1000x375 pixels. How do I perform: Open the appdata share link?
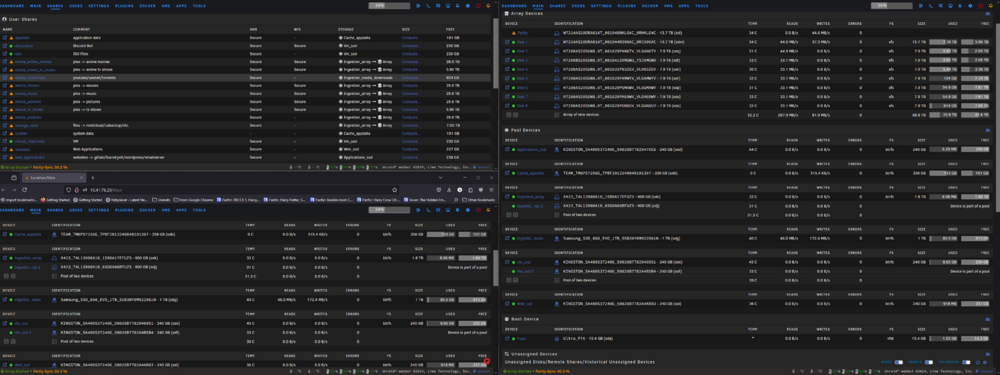(22, 38)
